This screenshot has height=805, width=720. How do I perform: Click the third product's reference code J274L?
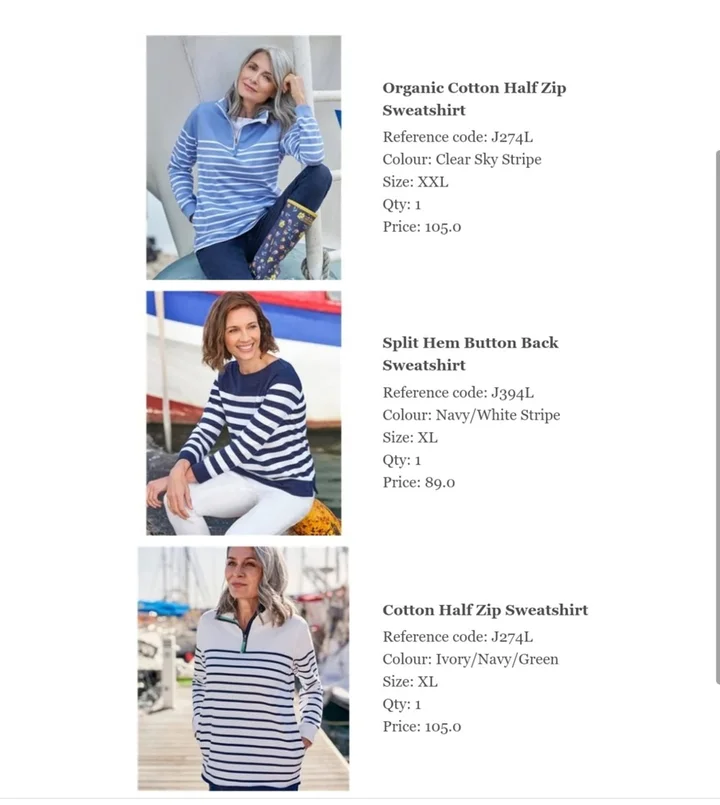[x=512, y=637]
